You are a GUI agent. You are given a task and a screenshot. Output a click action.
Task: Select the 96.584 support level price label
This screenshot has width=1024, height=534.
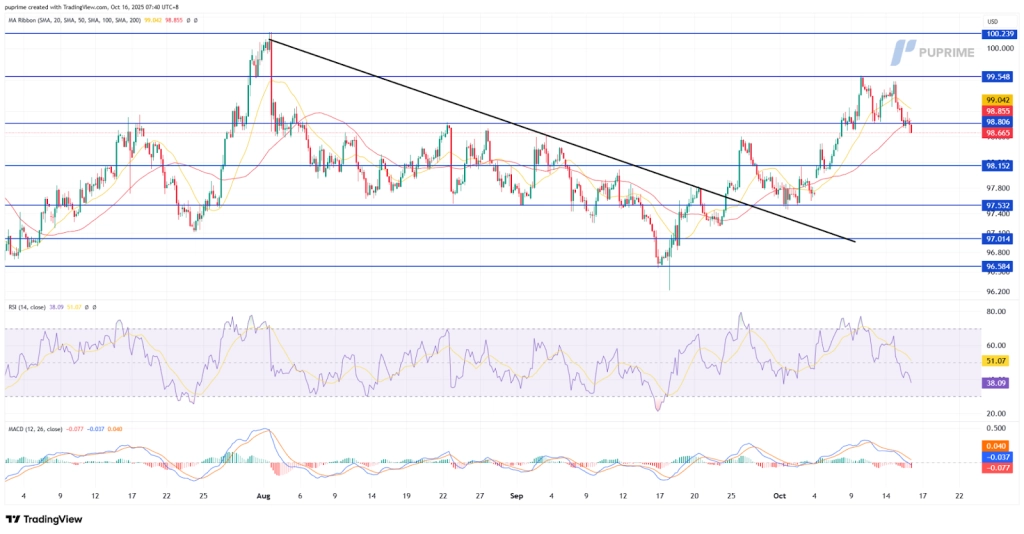[x=998, y=266]
